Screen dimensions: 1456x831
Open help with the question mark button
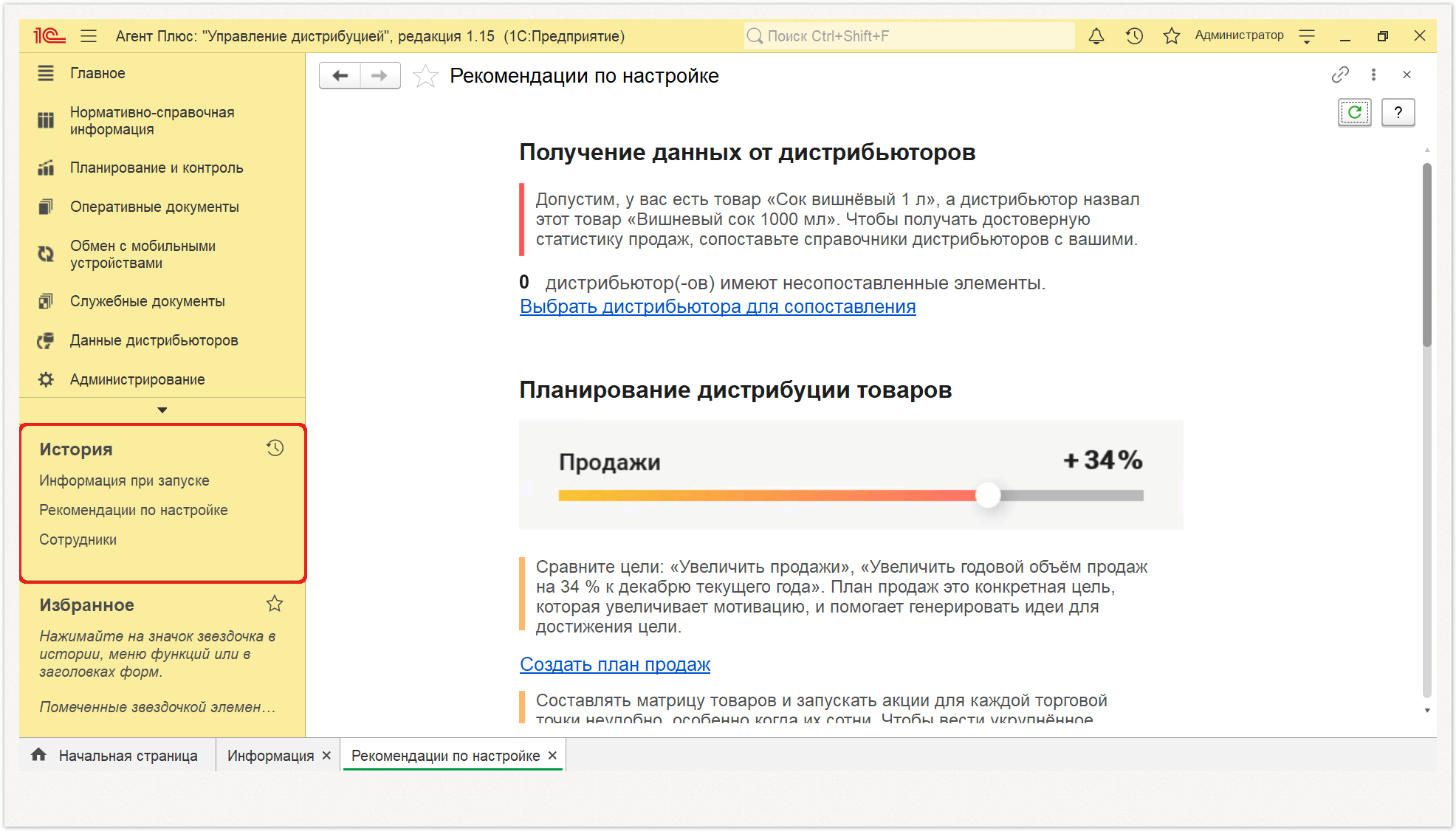pyautogui.click(x=1398, y=112)
